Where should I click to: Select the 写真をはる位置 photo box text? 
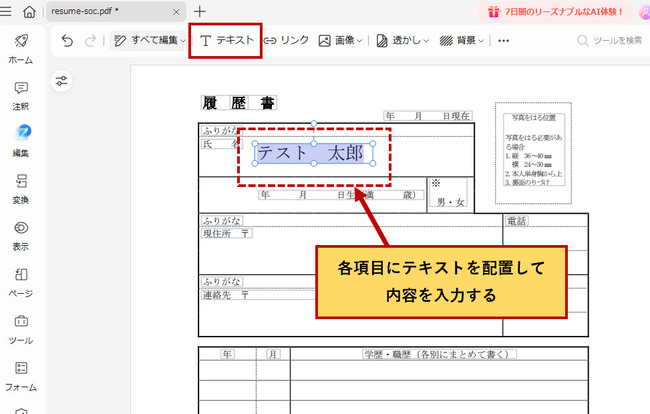(x=534, y=117)
